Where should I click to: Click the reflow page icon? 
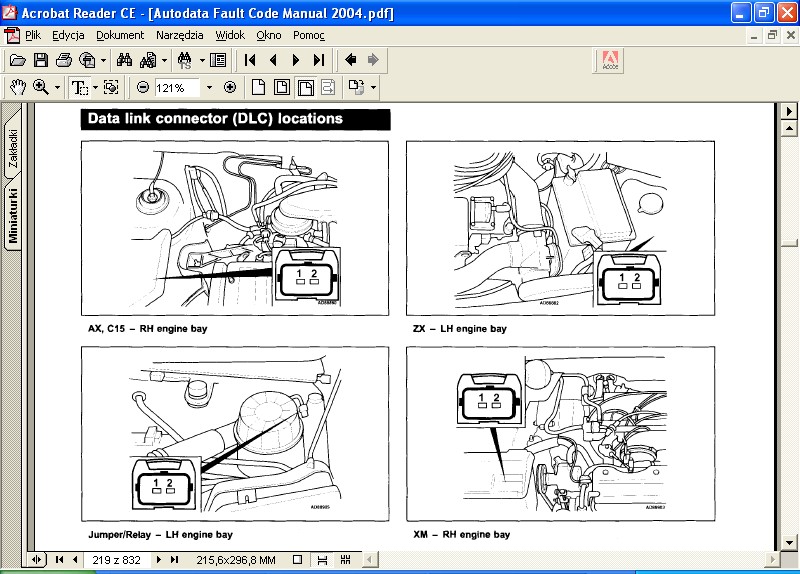tap(328, 87)
